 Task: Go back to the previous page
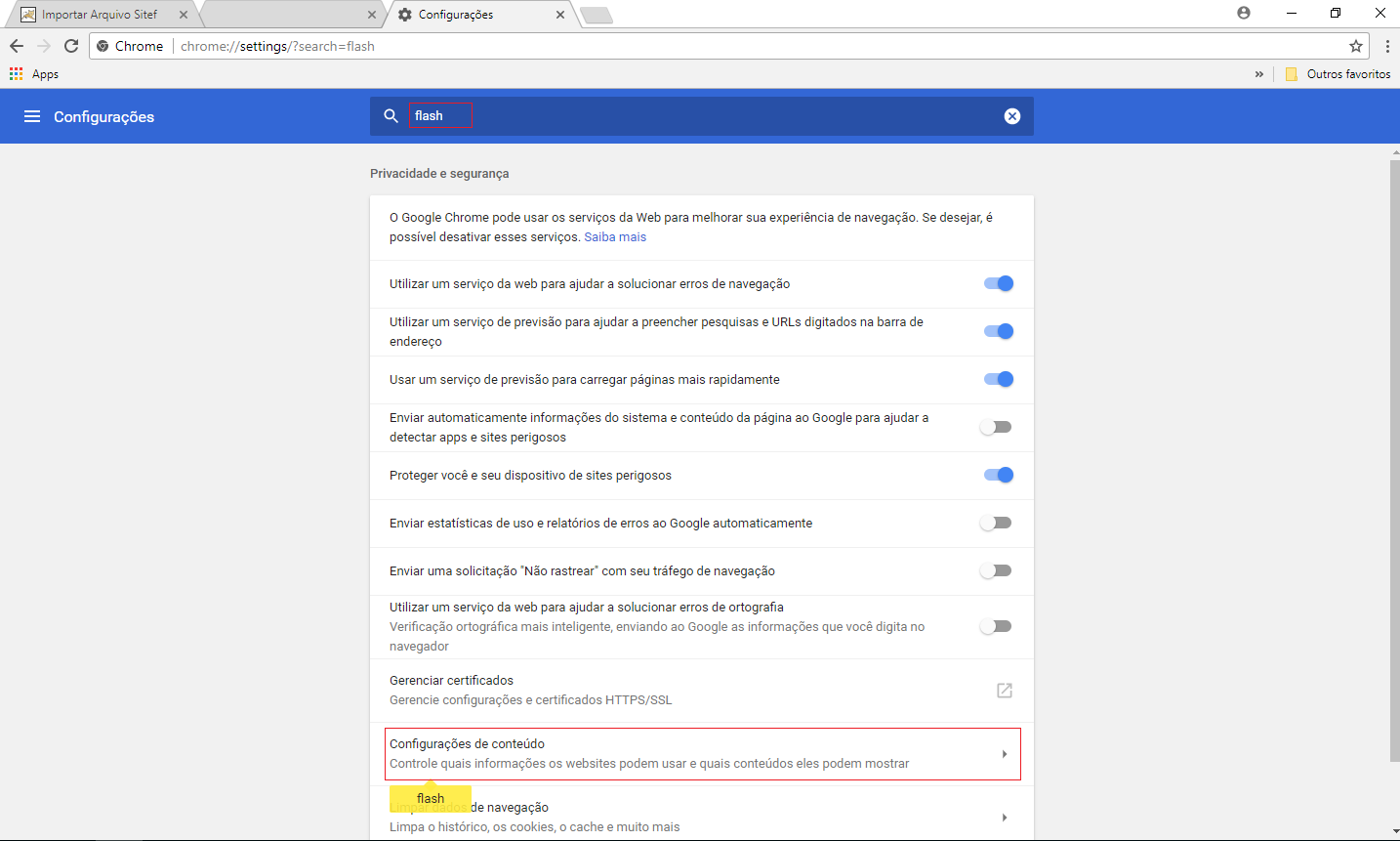(17, 46)
